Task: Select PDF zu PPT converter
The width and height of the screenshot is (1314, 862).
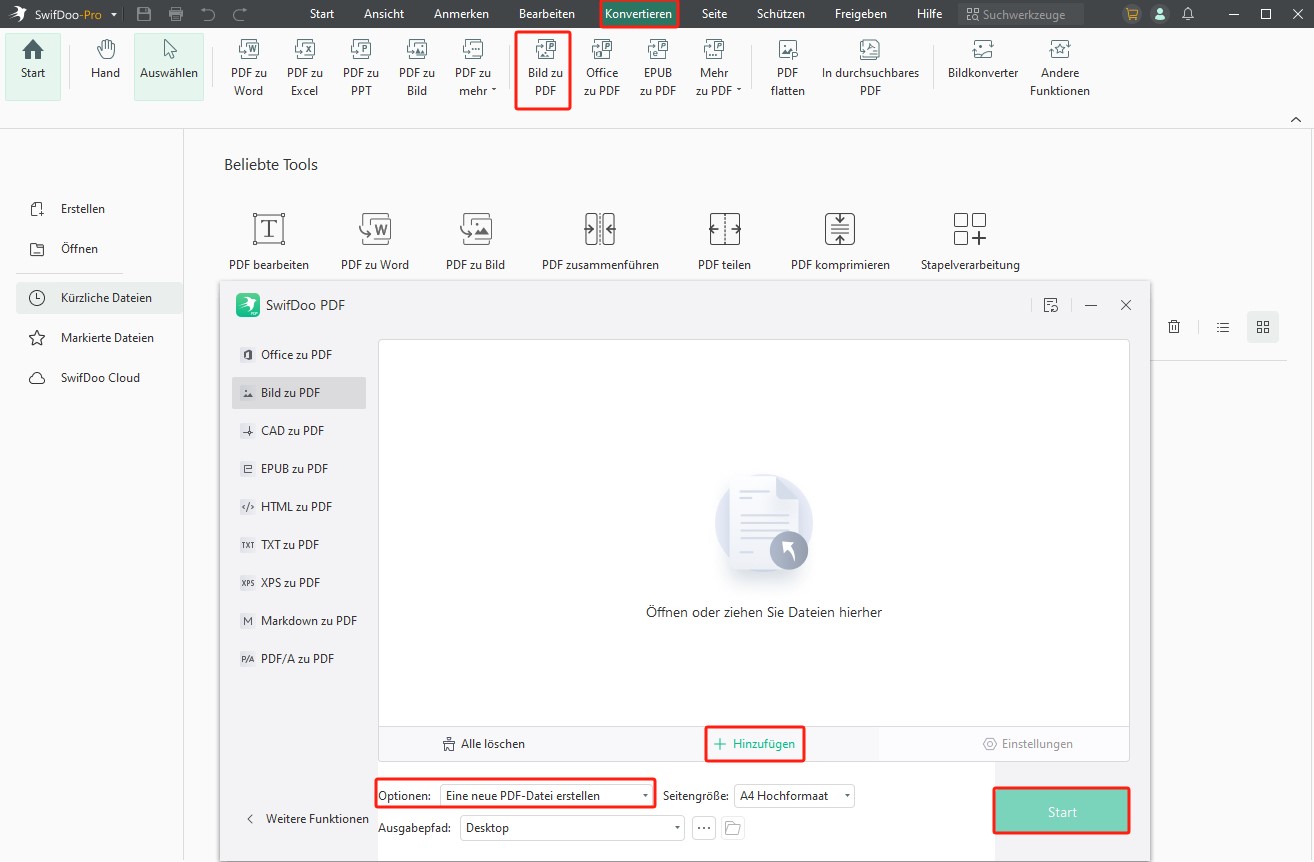Action: (x=360, y=68)
